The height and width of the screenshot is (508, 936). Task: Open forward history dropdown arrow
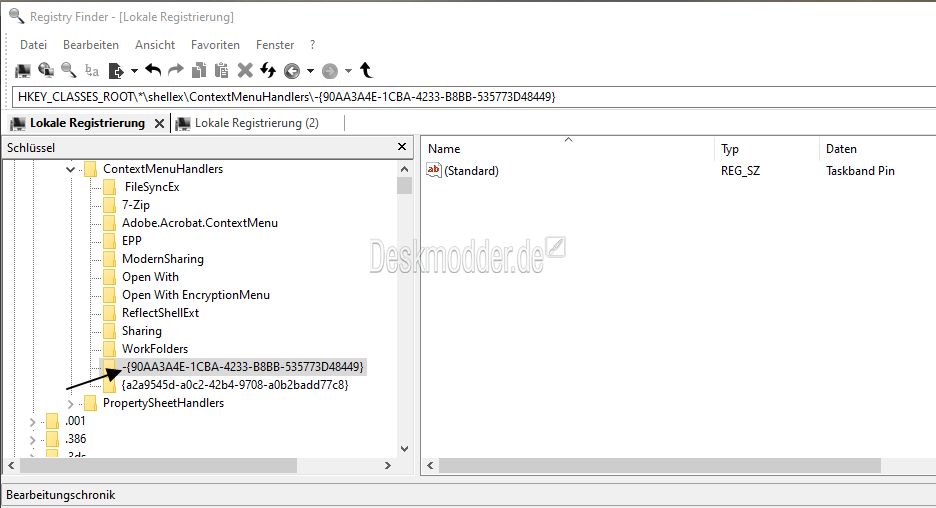pyautogui.click(x=348, y=71)
